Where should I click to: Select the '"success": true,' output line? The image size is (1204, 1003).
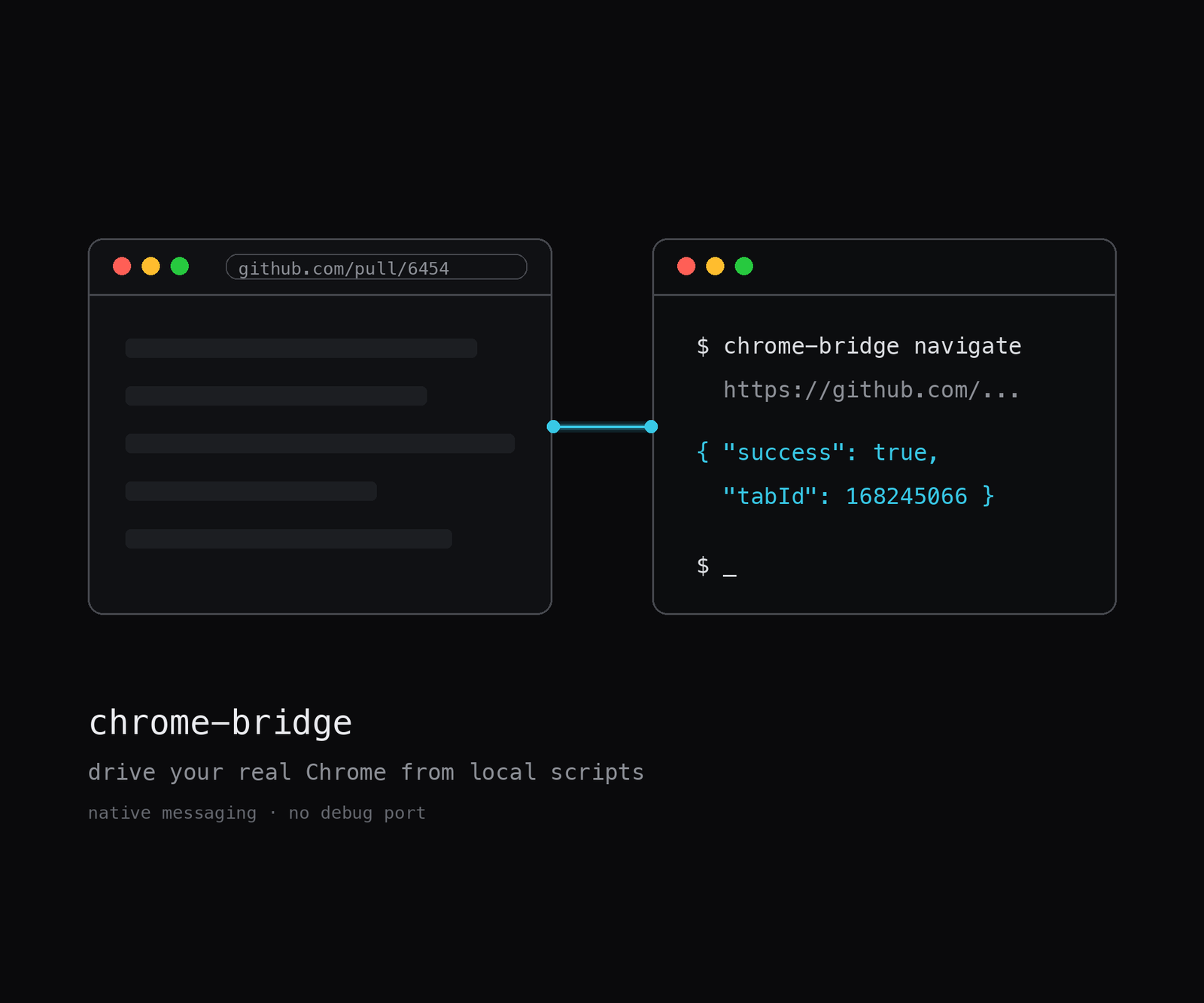point(817,452)
